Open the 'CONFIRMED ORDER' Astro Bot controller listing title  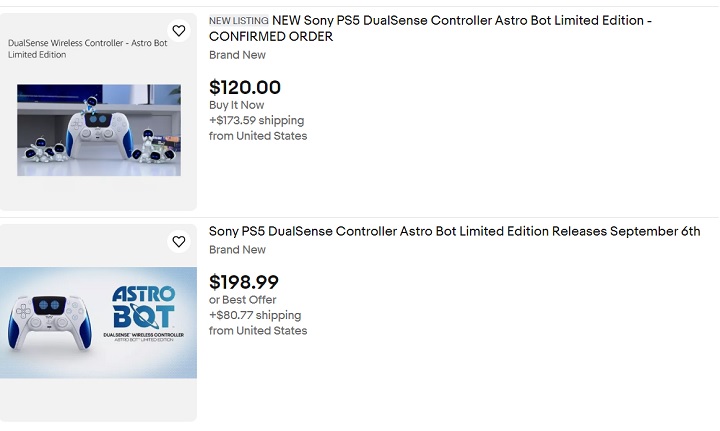(430, 28)
